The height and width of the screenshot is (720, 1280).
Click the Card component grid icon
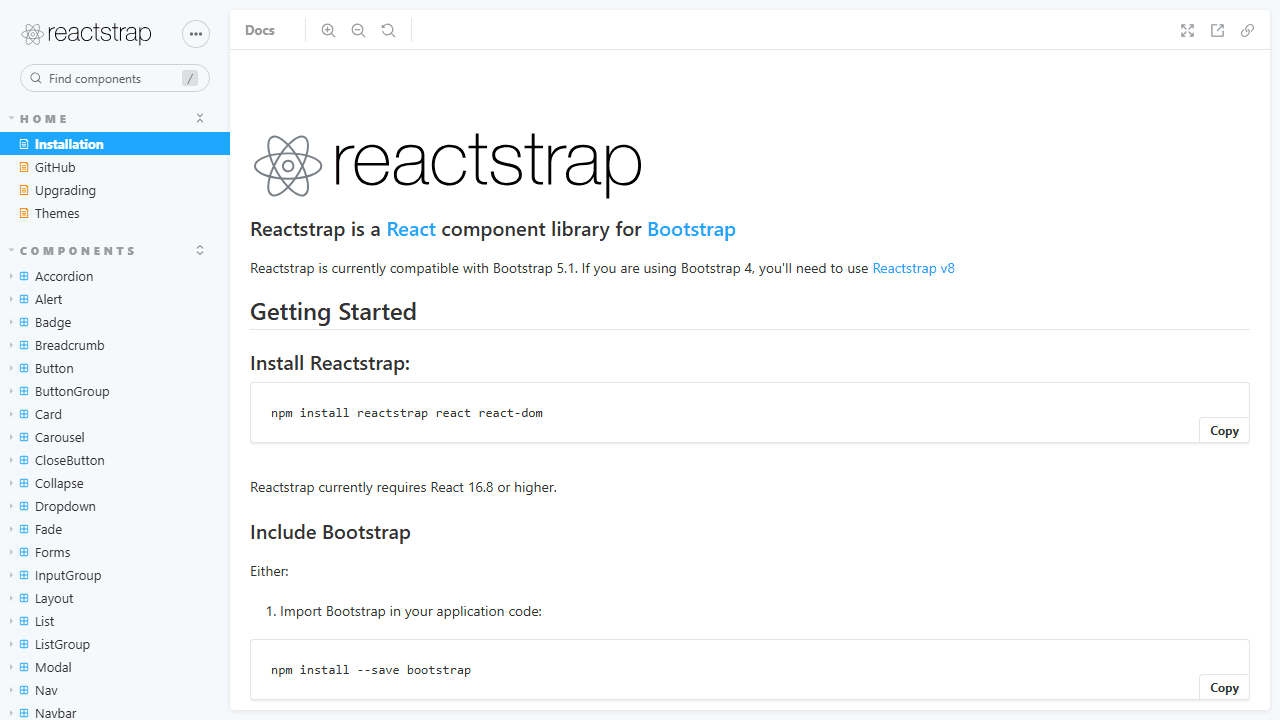(x=25, y=415)
